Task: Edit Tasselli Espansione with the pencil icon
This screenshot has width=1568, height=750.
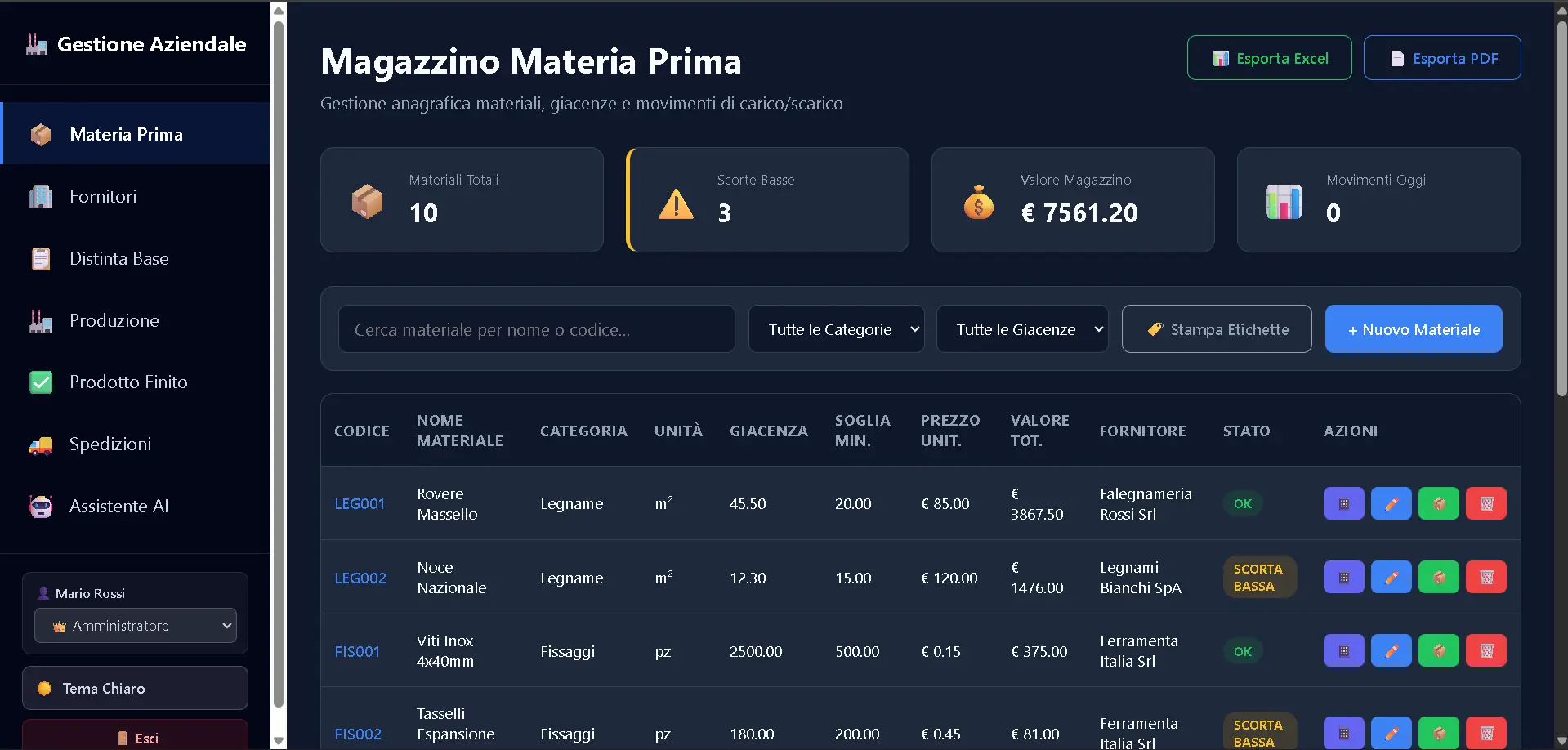Action: [1392, 733]
